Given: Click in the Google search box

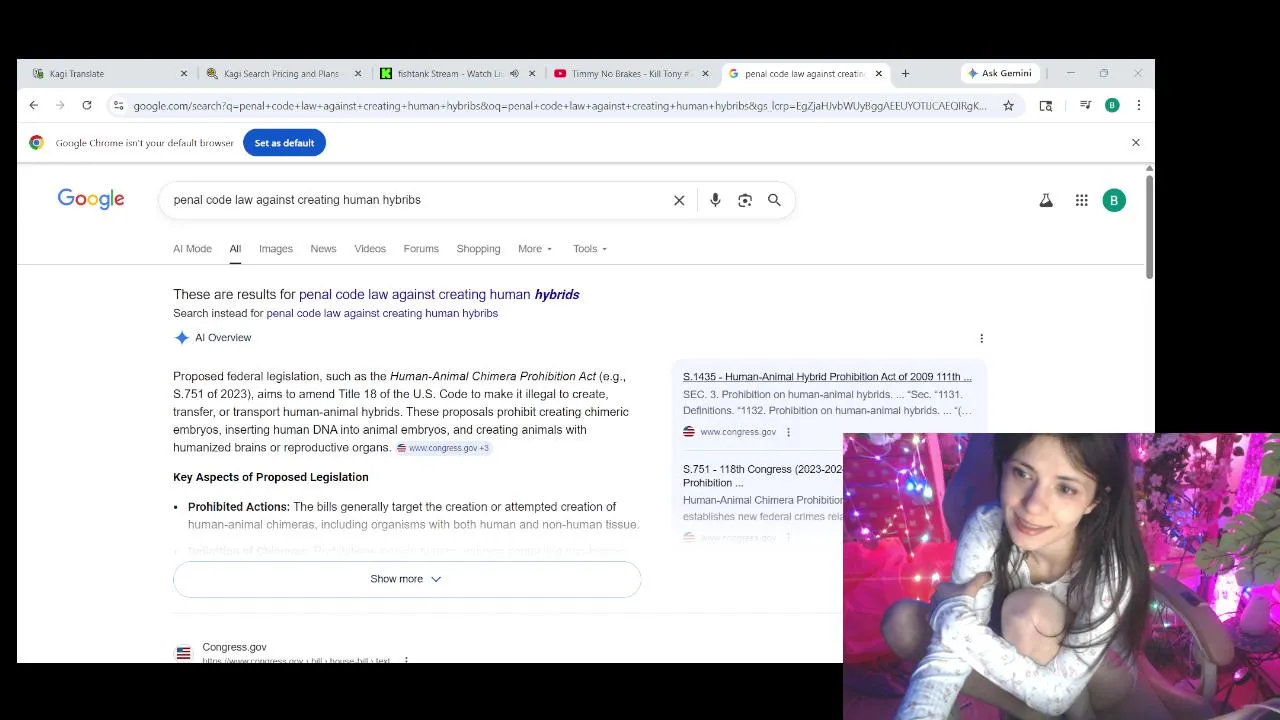Looking at the screenshot, I should coord(418,200).
